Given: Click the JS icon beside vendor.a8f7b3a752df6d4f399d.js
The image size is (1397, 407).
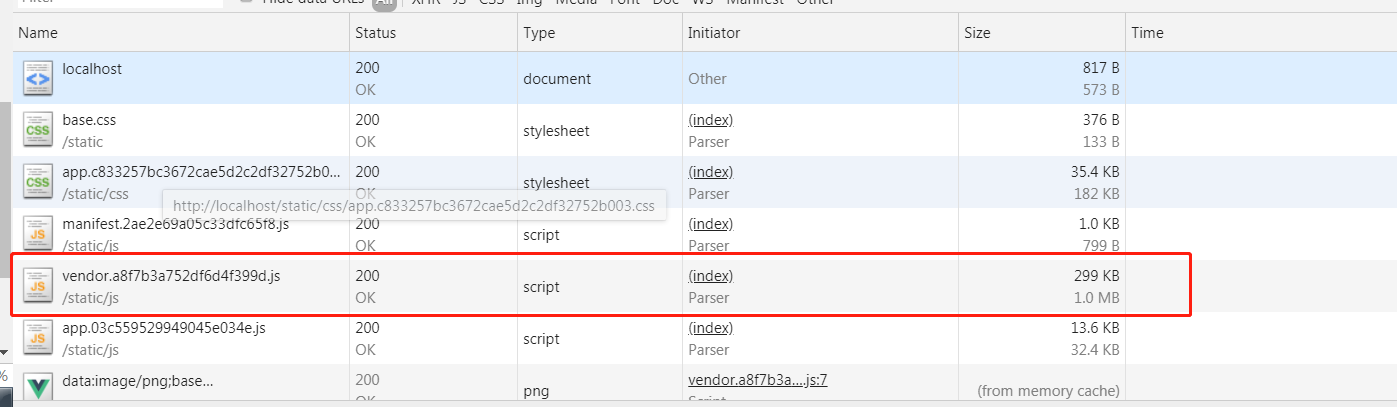Looking at the screenshot, I should click(x=37, y=287).
